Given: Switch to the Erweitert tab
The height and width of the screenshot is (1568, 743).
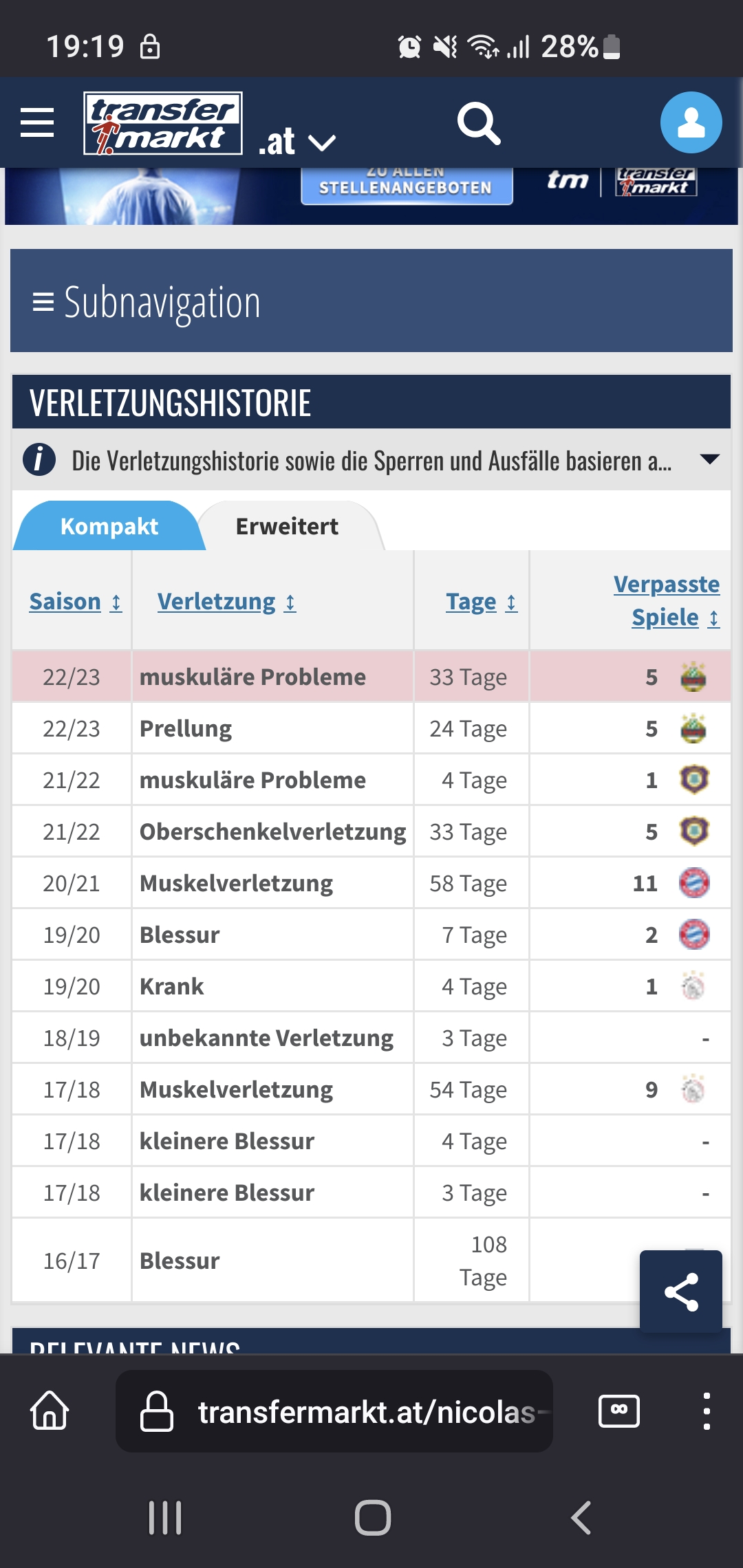Looking at the screenshot, I should point(288,526).
